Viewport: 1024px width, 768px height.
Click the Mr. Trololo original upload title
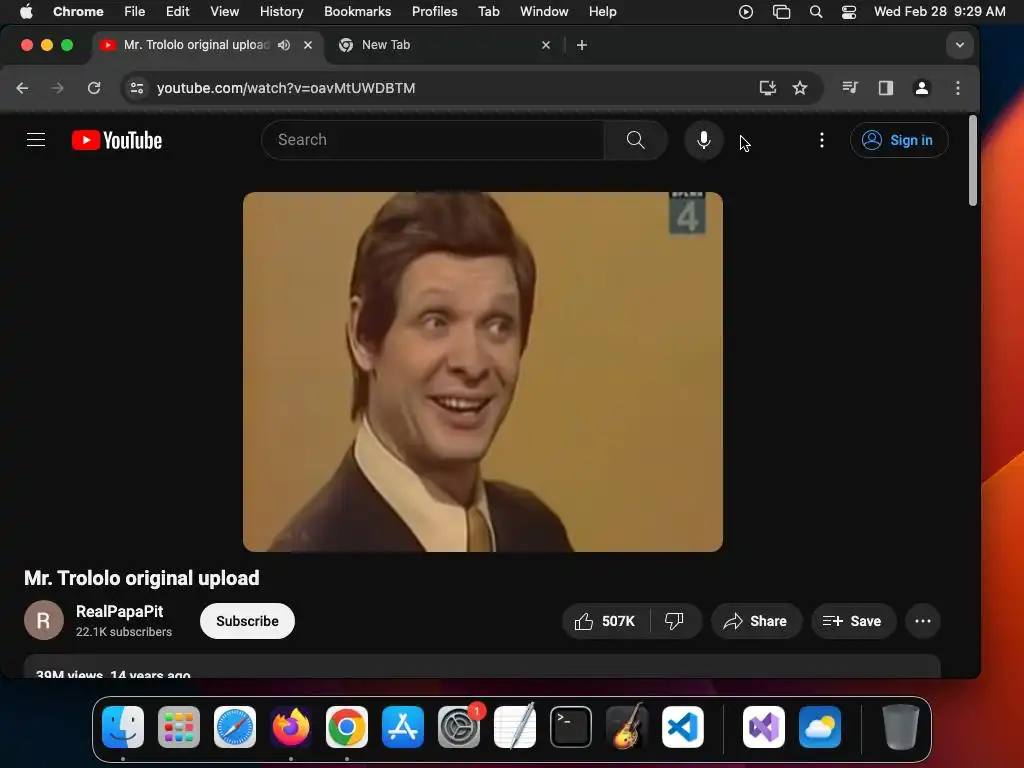(x=142, y=578)
